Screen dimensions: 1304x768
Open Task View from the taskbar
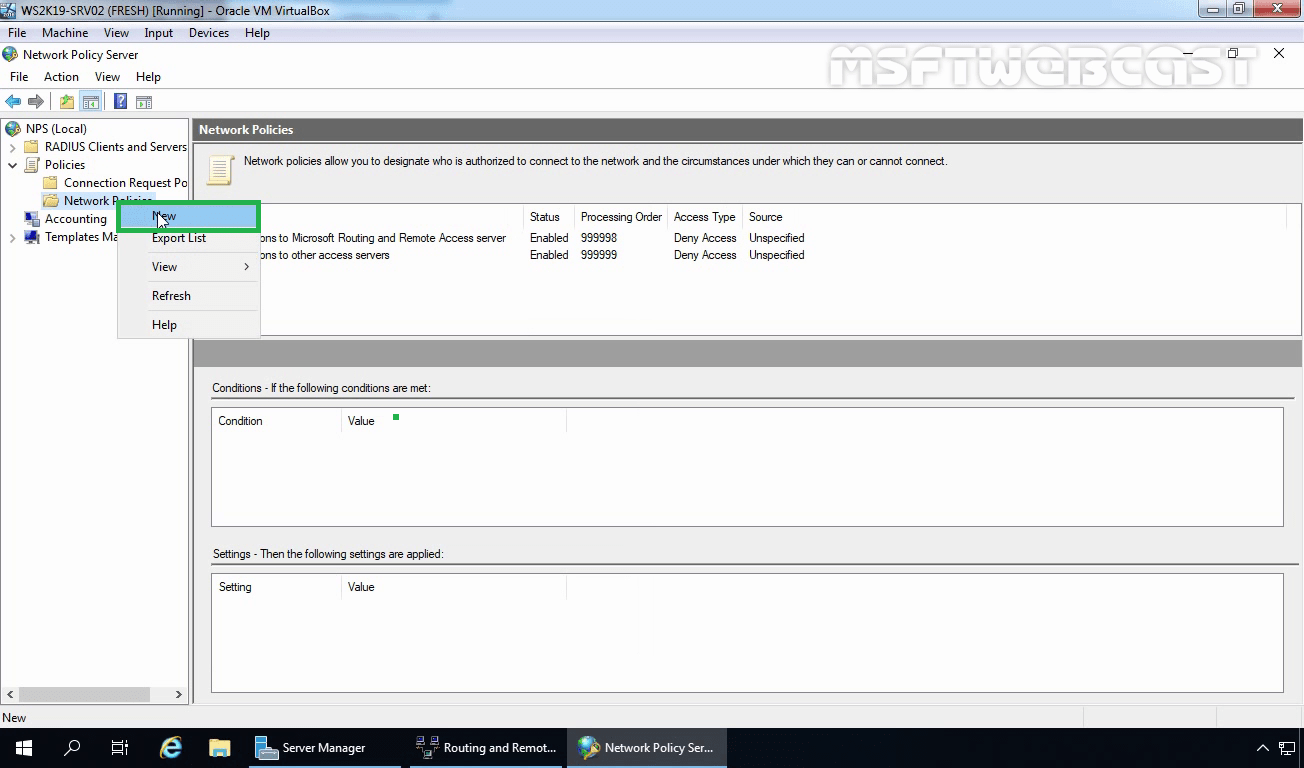coord(120,748)
